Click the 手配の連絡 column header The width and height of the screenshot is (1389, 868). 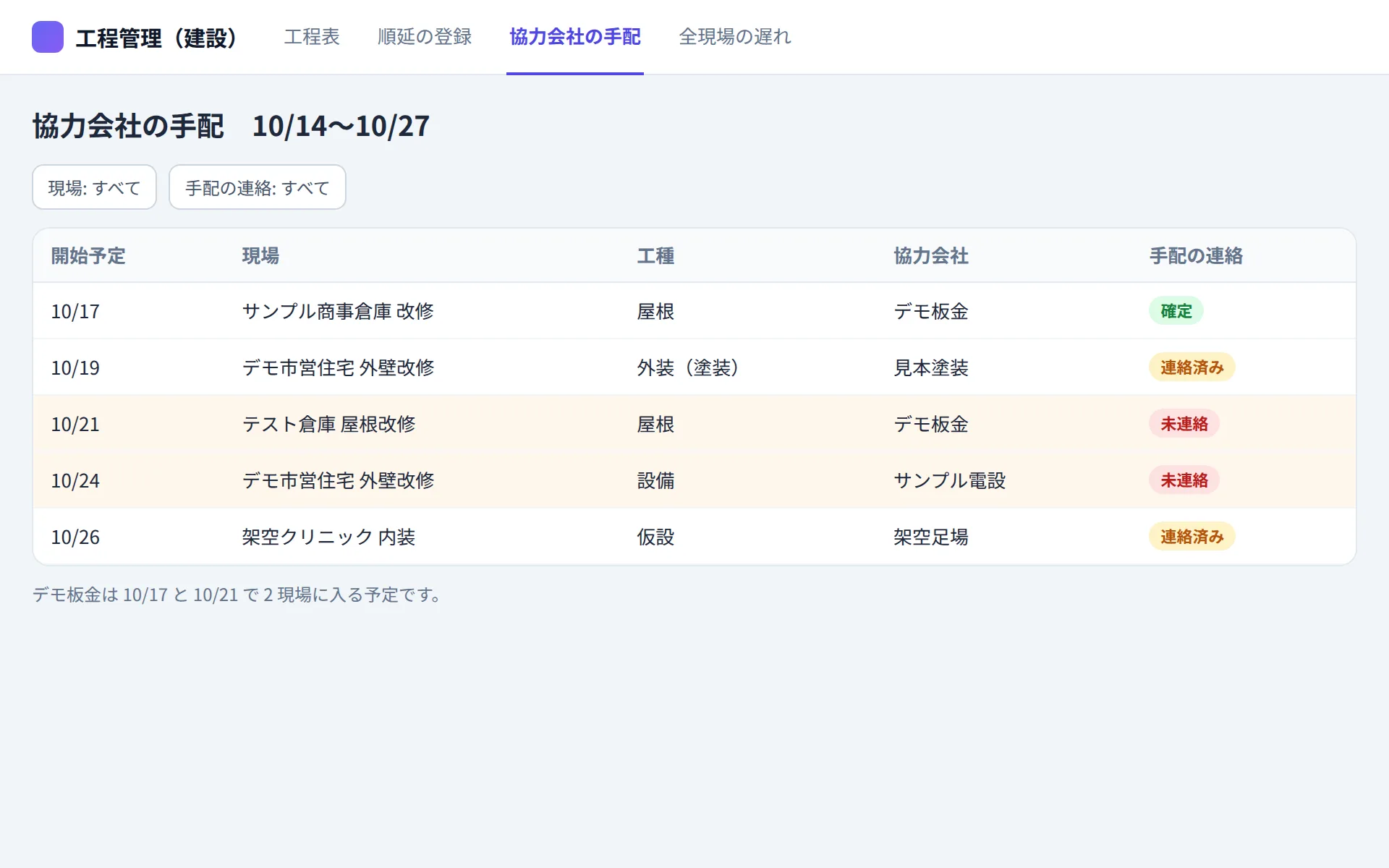(x=1196, y=256)
